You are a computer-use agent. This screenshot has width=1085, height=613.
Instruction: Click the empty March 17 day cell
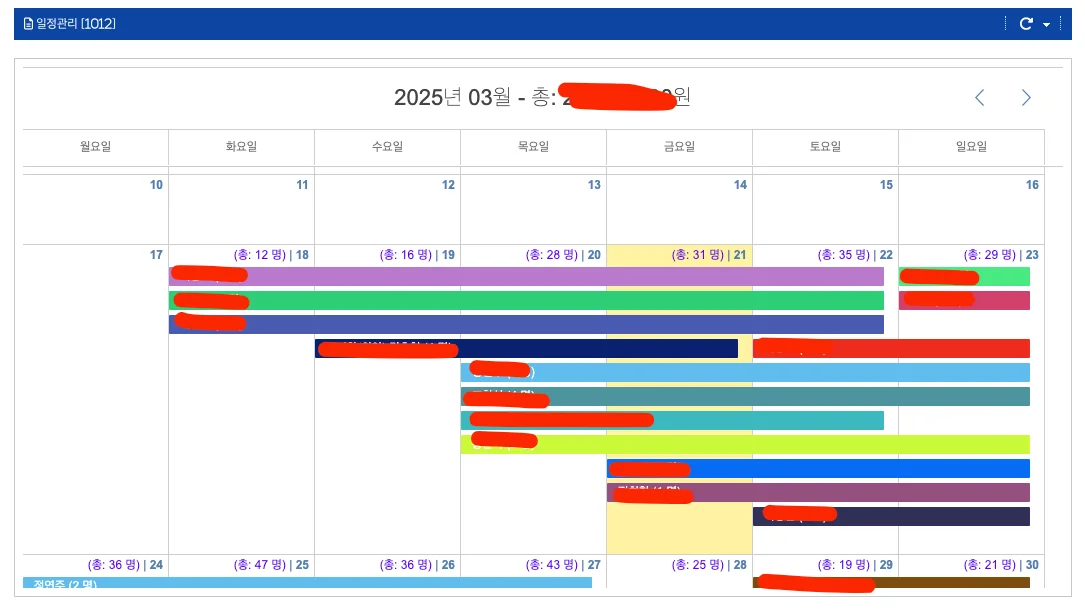[95, 400]
